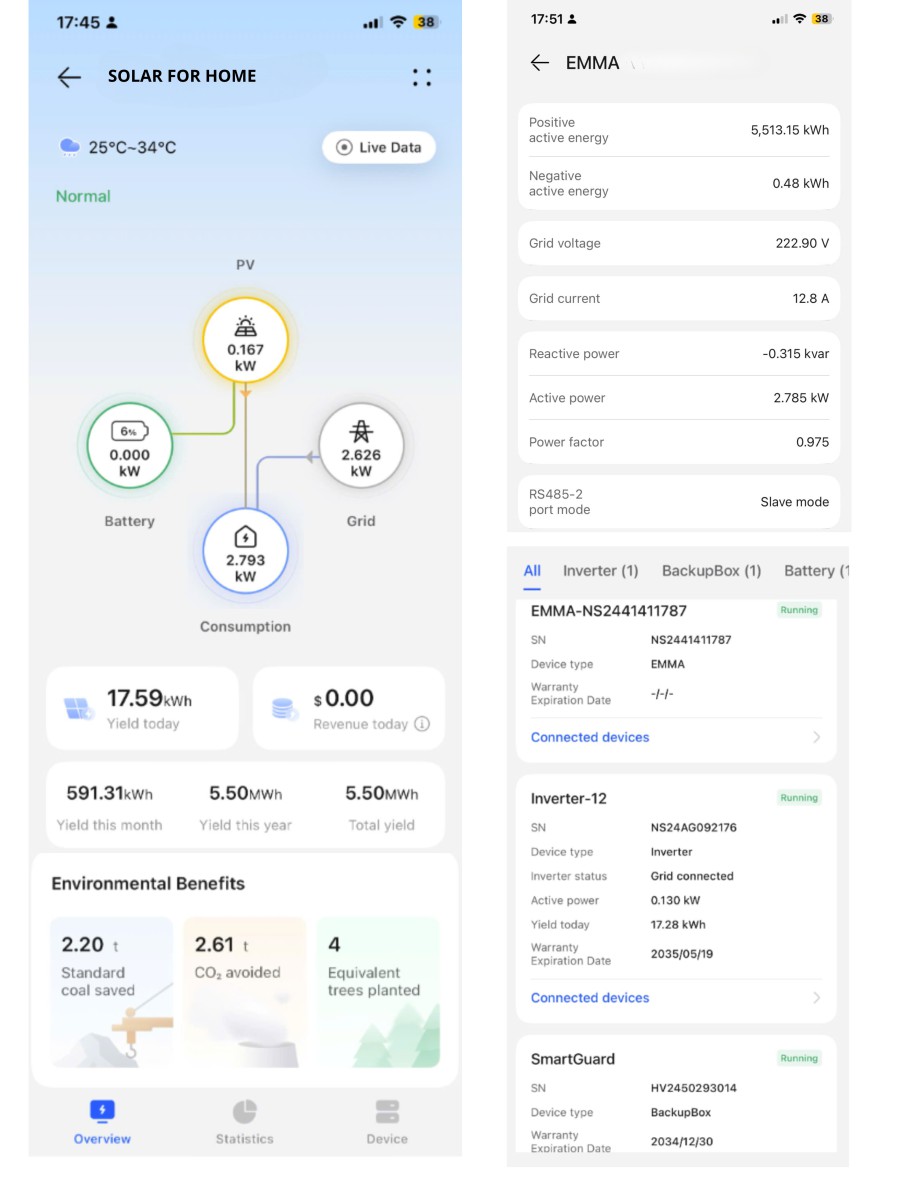Image resolution: width=924 pixels, height=1200 pixels.
Task: Toggle the Live Data button
Action: [379, 147]
